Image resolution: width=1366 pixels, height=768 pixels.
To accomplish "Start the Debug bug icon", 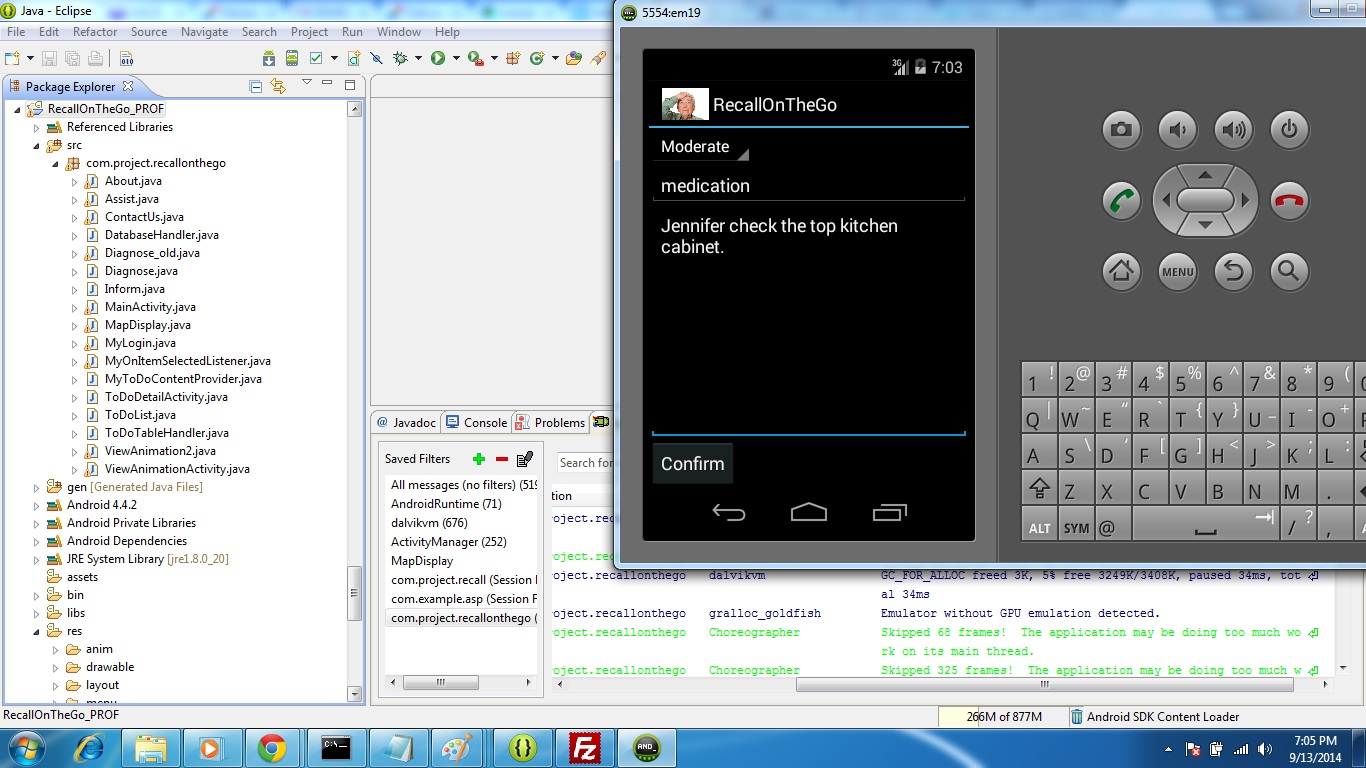I will pyautogui.click(x=400, y=58).
